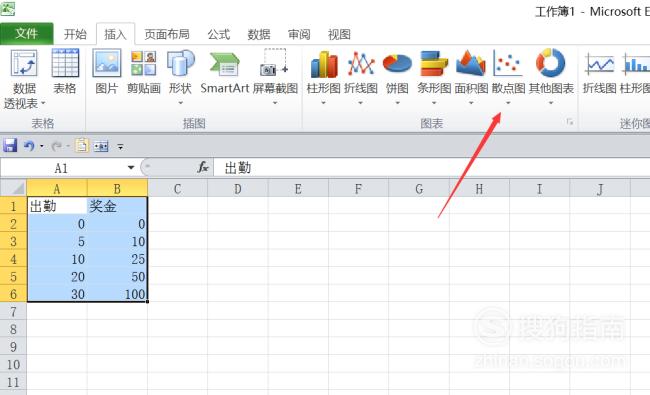650x395 pixels.
Task: Switch to the Home (开始) tab
Action: click(75, 34)
